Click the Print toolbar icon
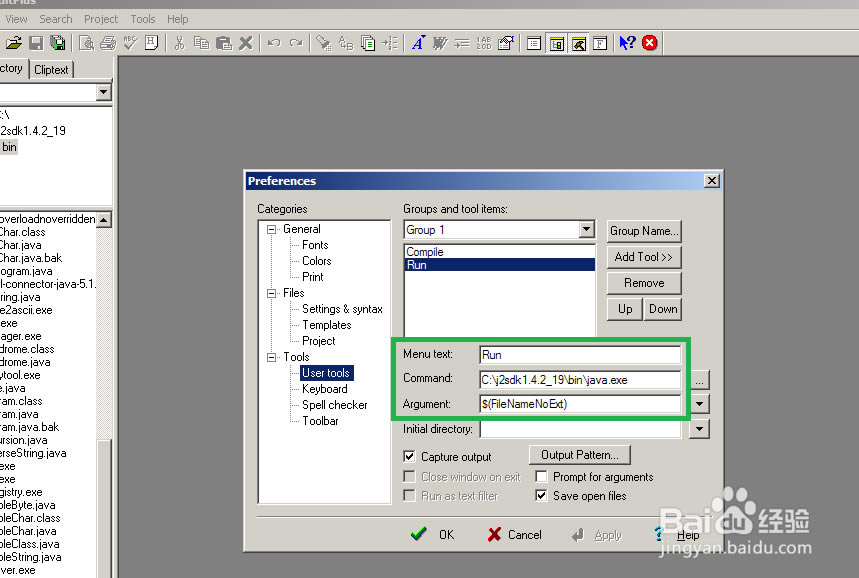The image size is (859, 578). [x=108, y=43]
